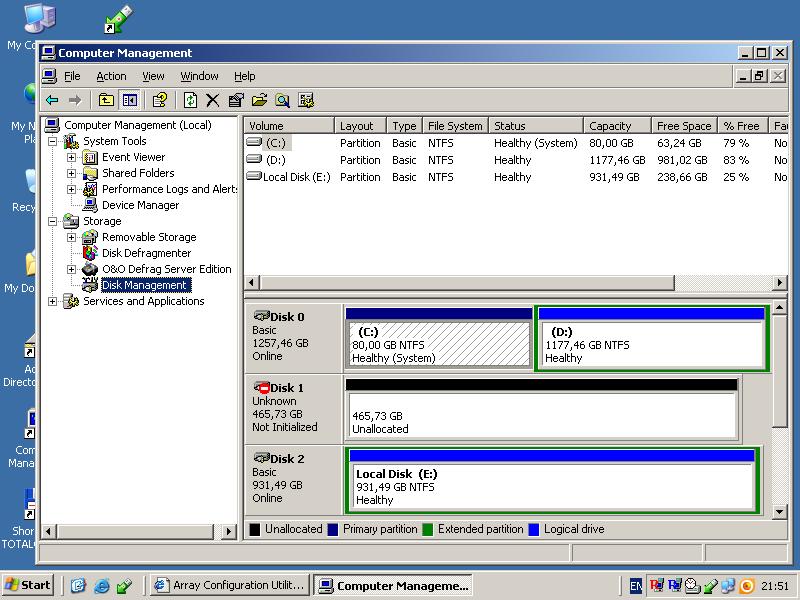The width and height of the screenshot is (800, 600).
Task: Click the EN language indicator in tray
Action: (x=636, y=586)
